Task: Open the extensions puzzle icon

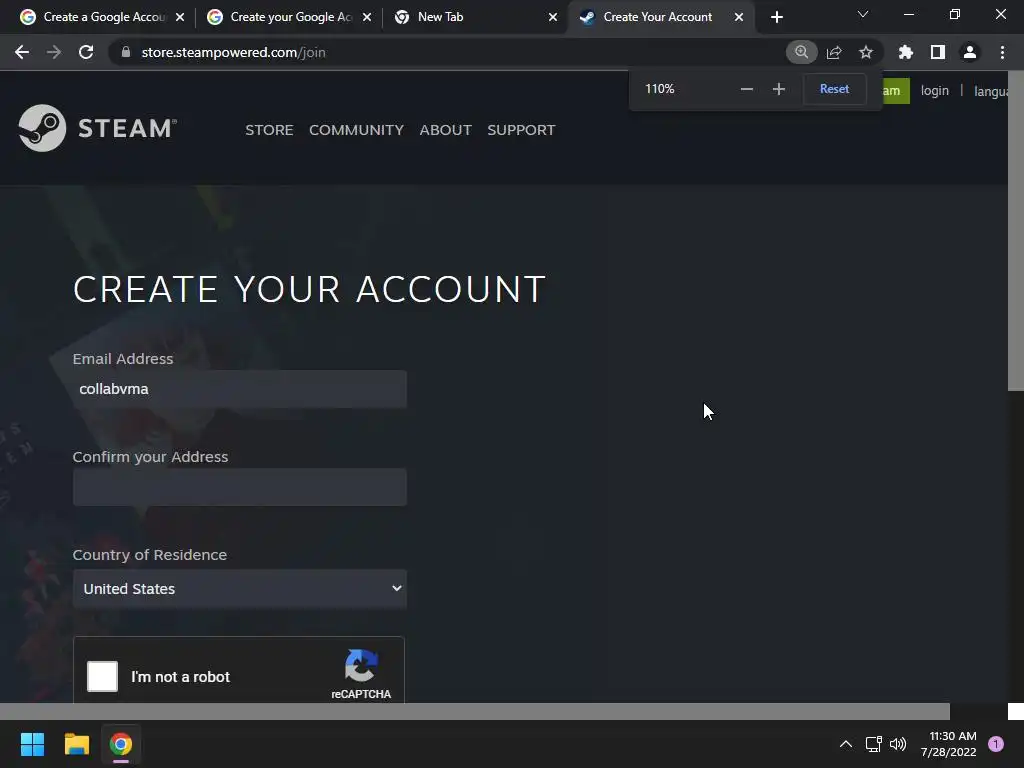Action: tap(906, 52)
